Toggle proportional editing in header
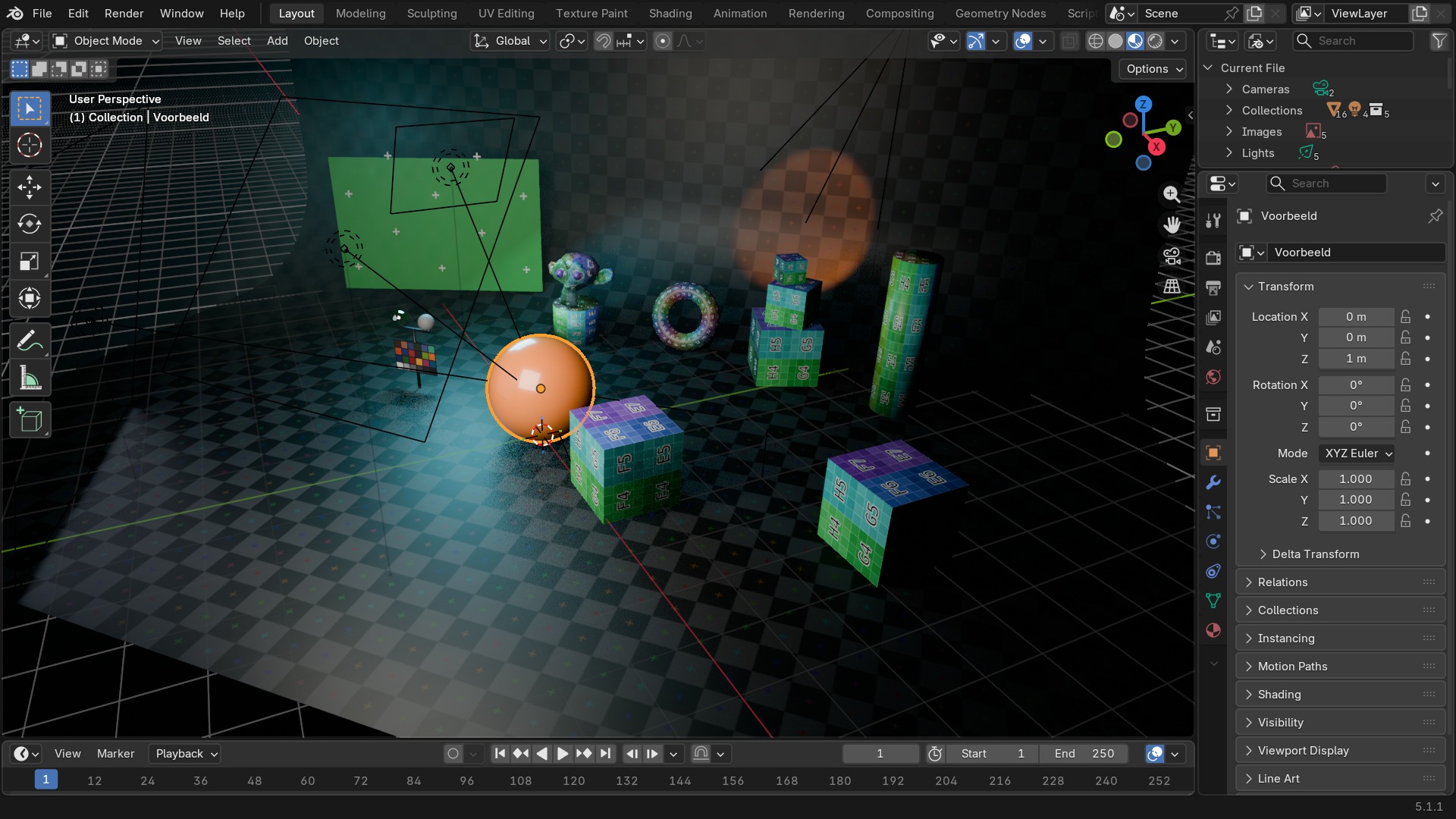Image resolution: width=1456 pixels, height=819 pixels. [x=662, y=41]
